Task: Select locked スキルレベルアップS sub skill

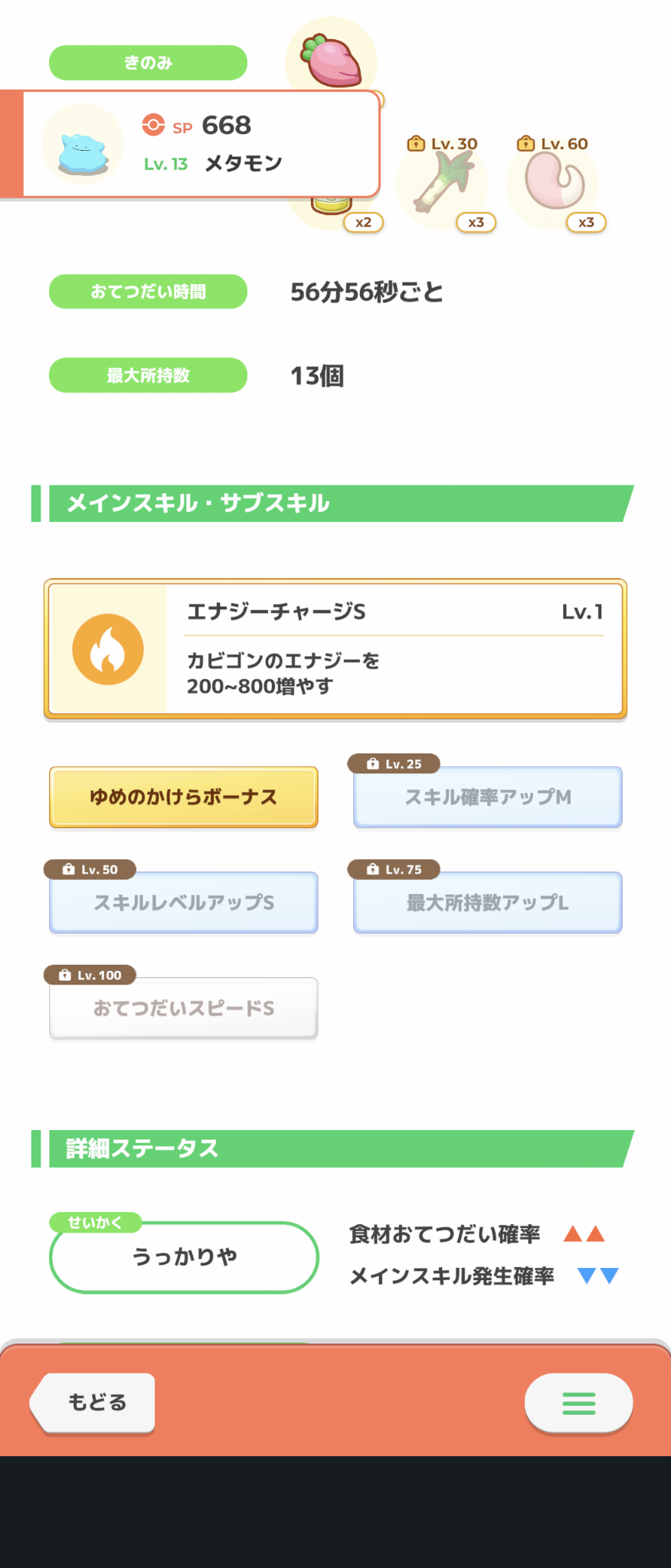Action: pos(184,903)
